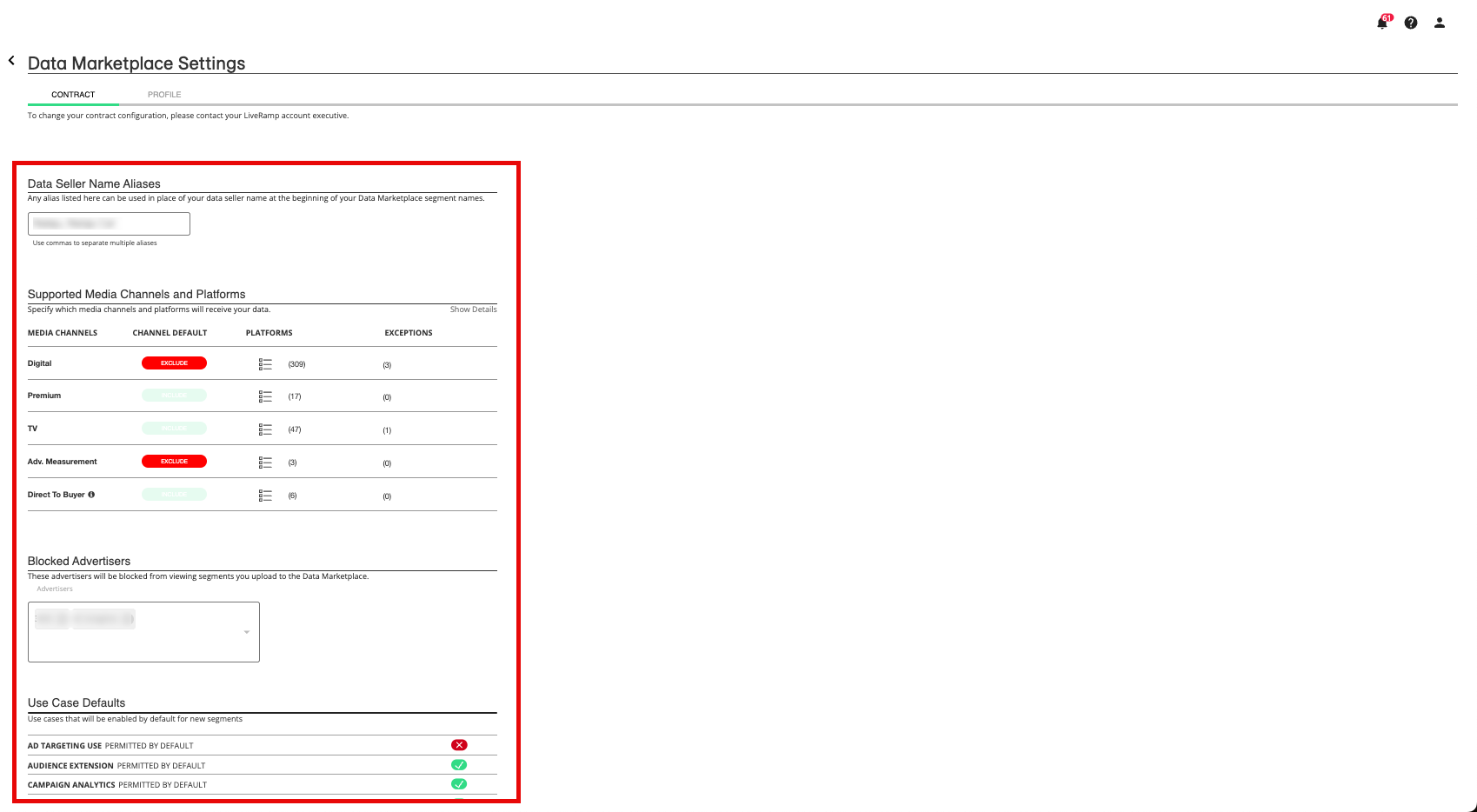Click the Data Marketplace Settings title
The image size is (1477, 812).
pyautogui.click(x=136, y=63)
